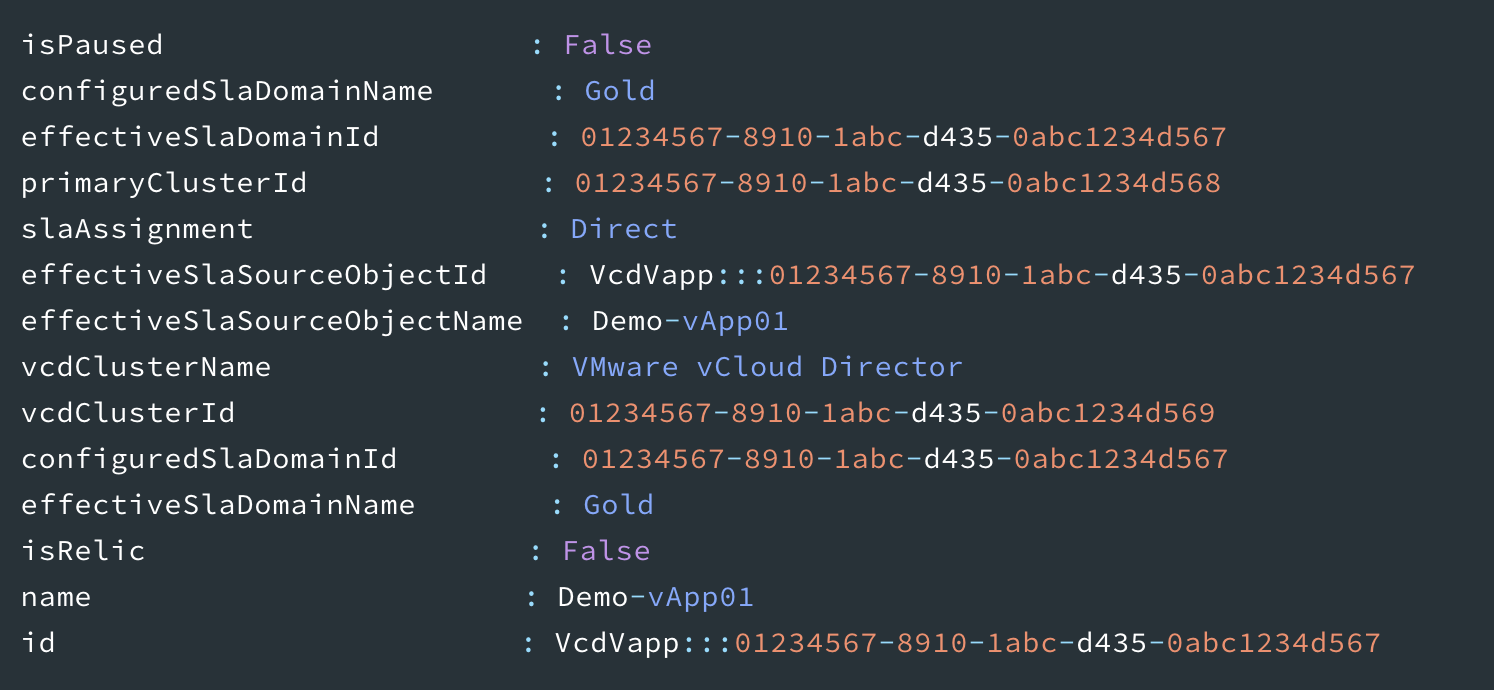Click the primaryClusterId GUID ending in d568
The image size is (1494, 690).
898,183
